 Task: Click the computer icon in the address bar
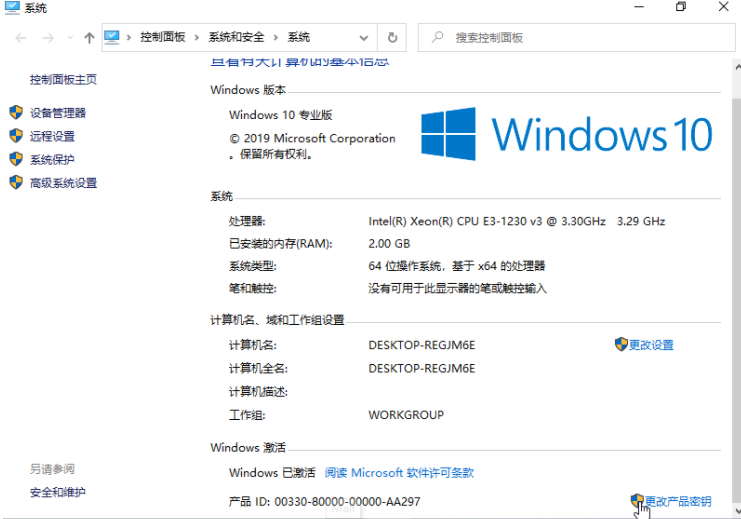(113, 38)
